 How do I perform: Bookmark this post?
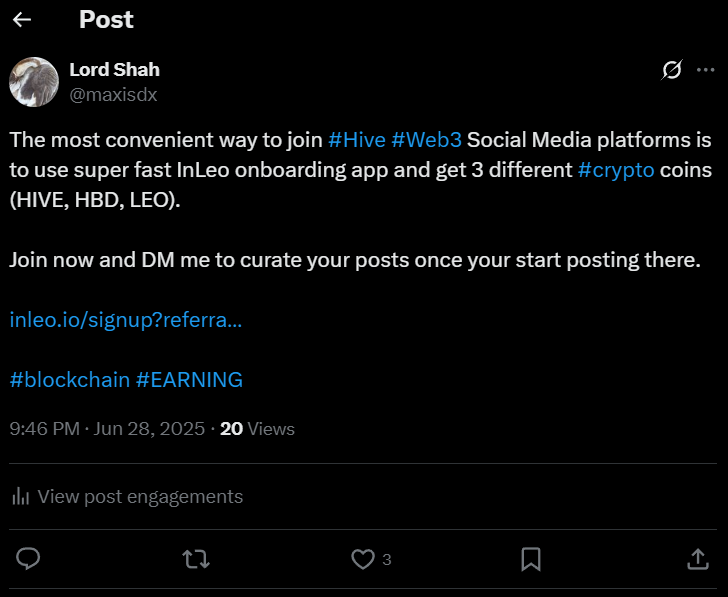pyautogui.click(x=531, y=559)
